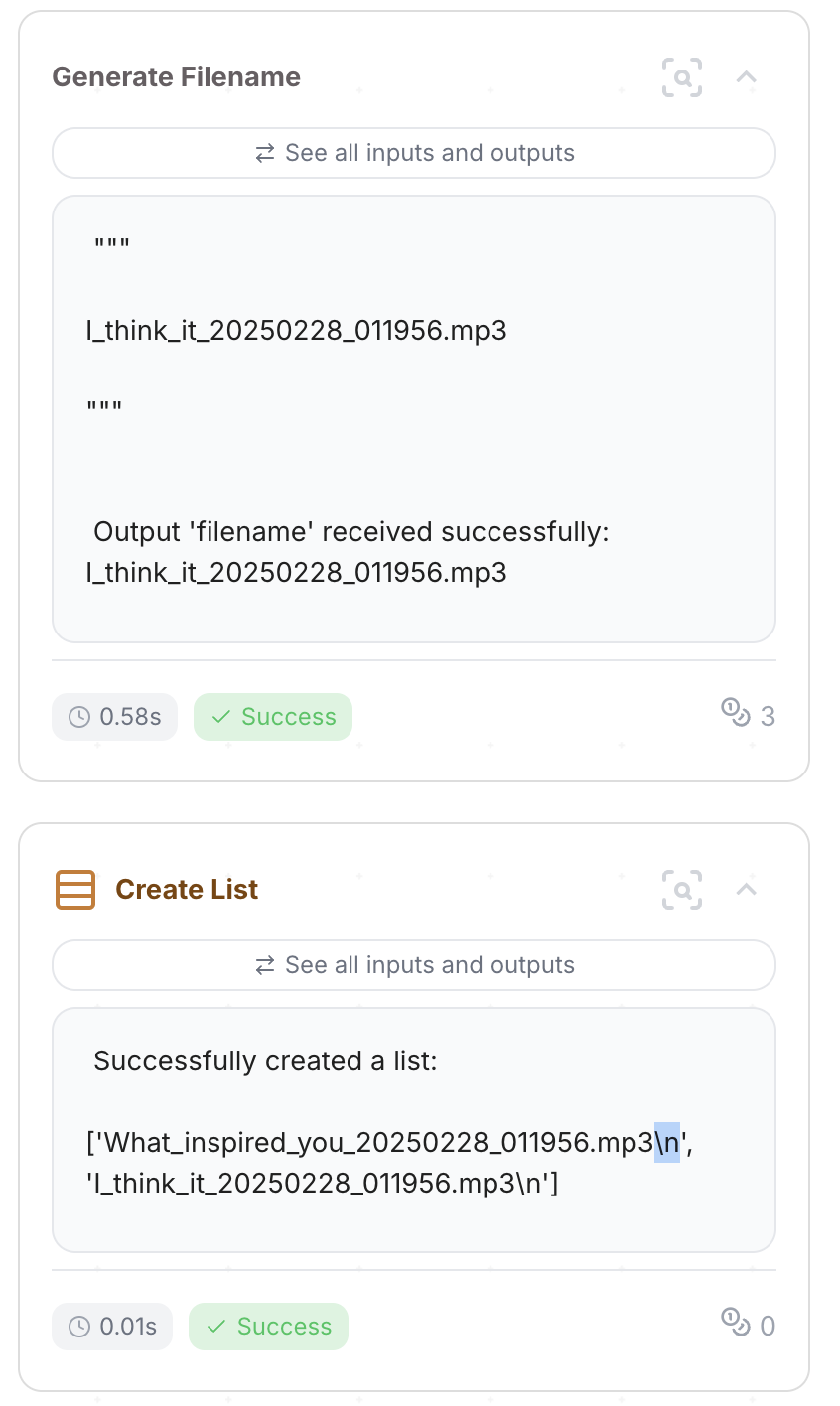This screenshot has width=840, height=1406.
Task: Click the Create List block icon
Action: point(74,890)
